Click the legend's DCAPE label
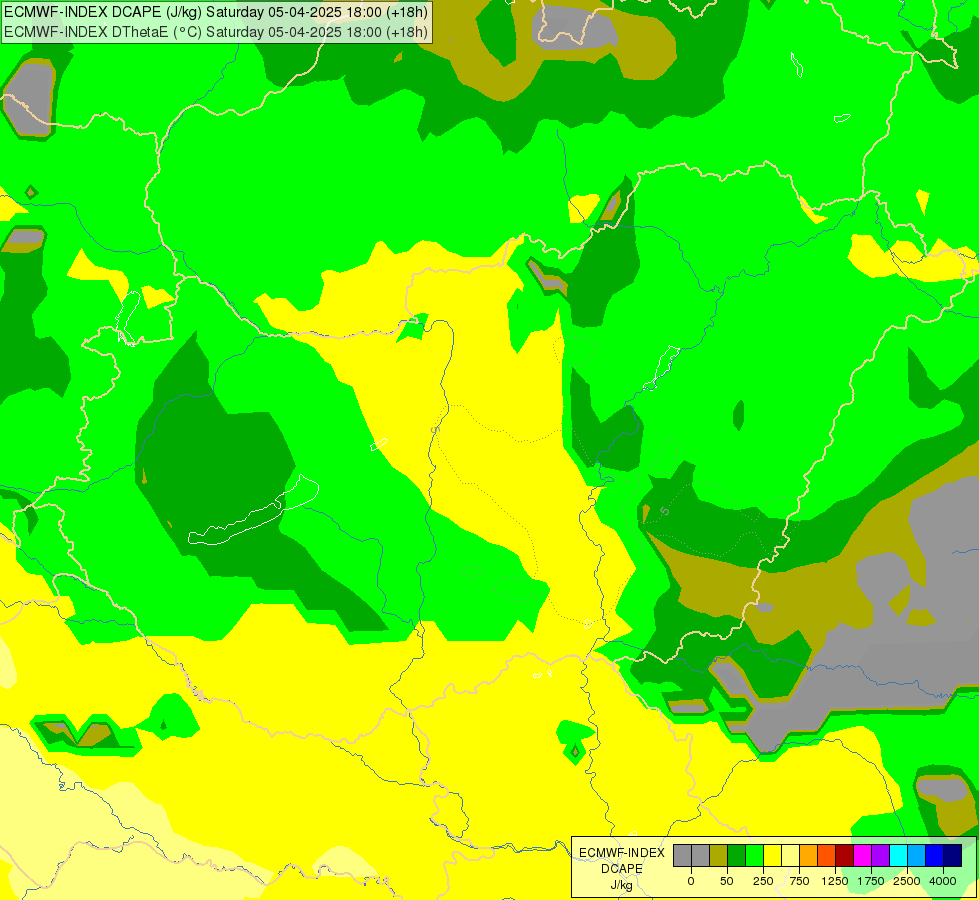The height and width of the screenshot is (900, 979). 622,869
